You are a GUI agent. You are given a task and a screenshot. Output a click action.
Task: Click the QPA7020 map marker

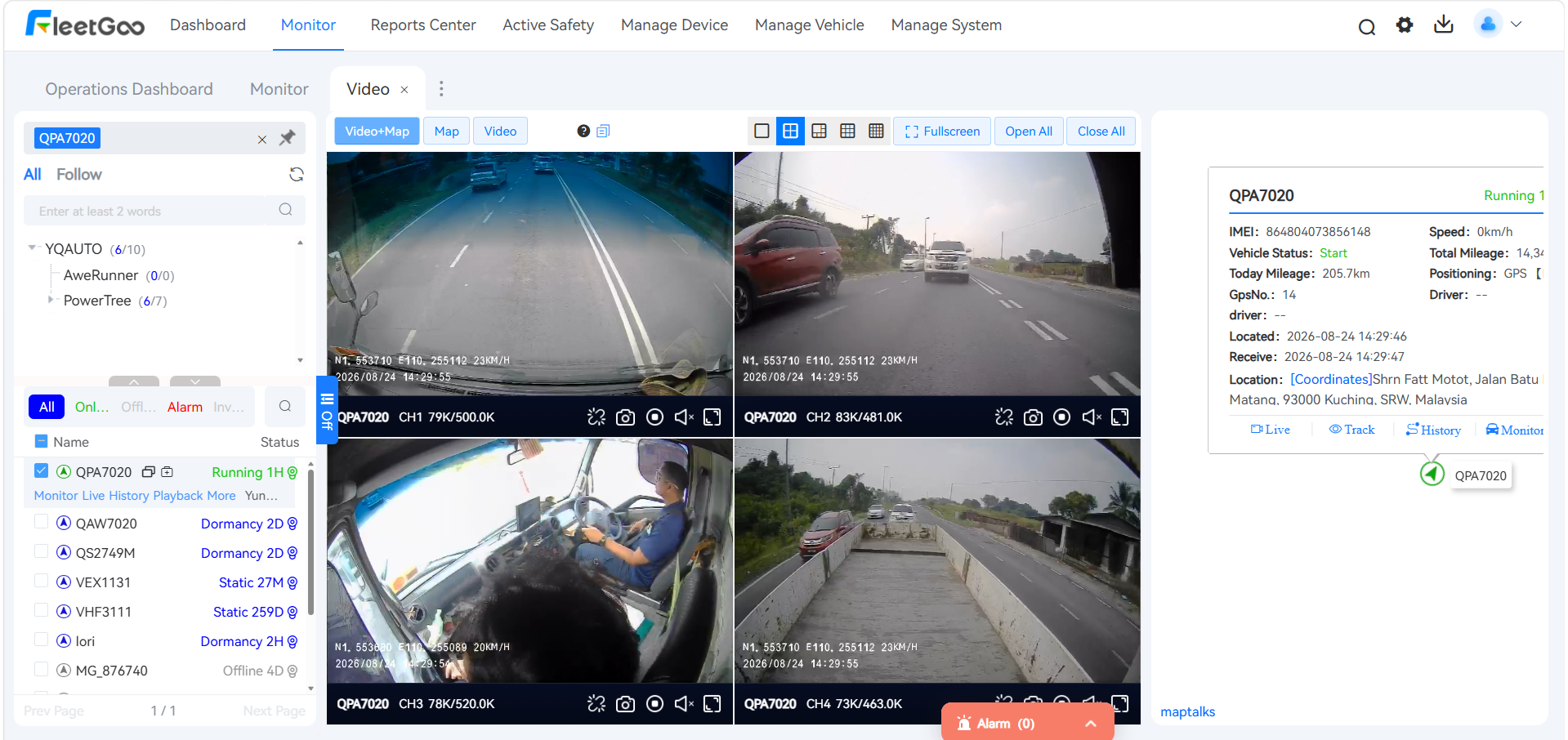[x=1432, y=473]
